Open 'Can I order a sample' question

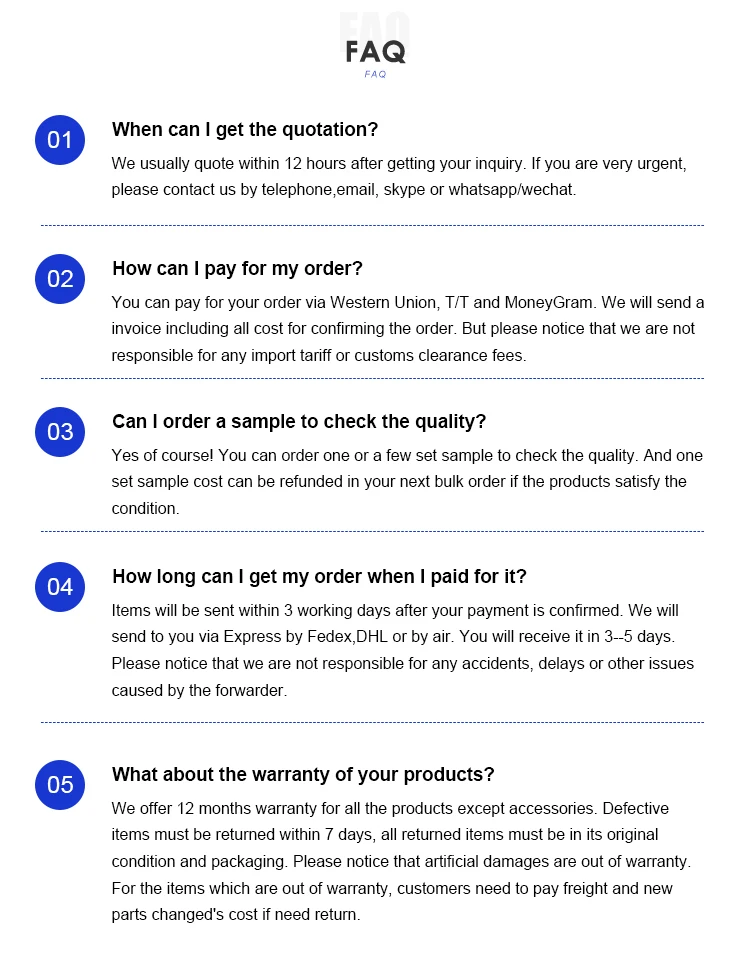[x=299, y=422]
